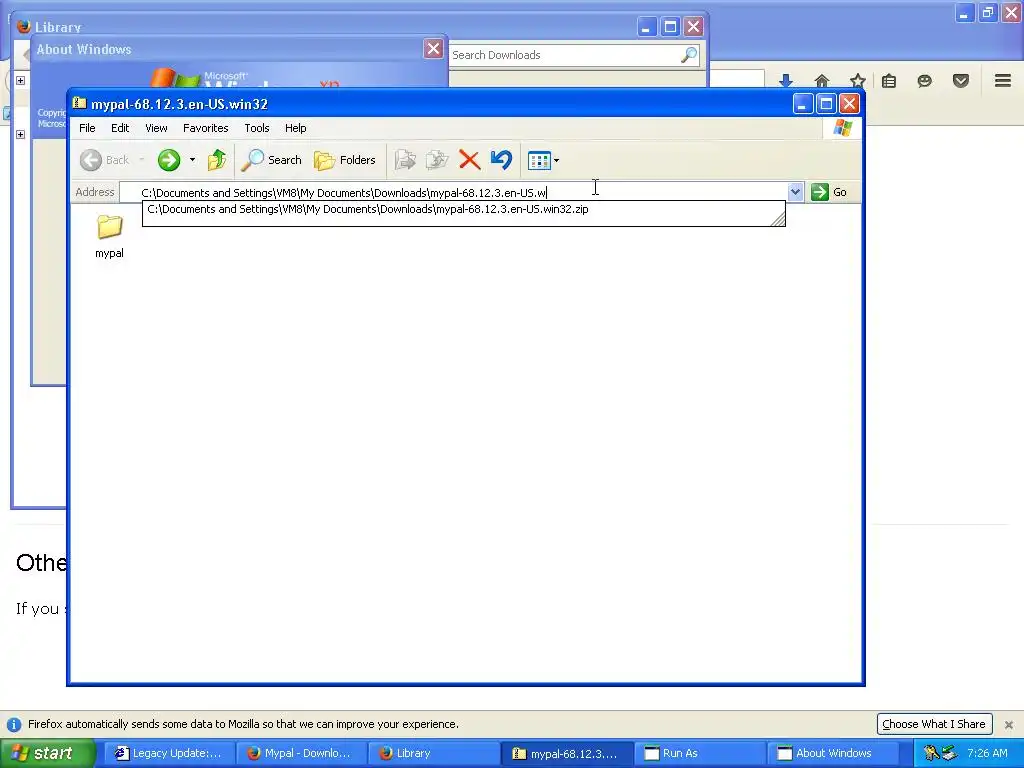This screenshot has height=768, width=1024.
Task: Click the info icon on notification bar
Action: coord(13,724)
